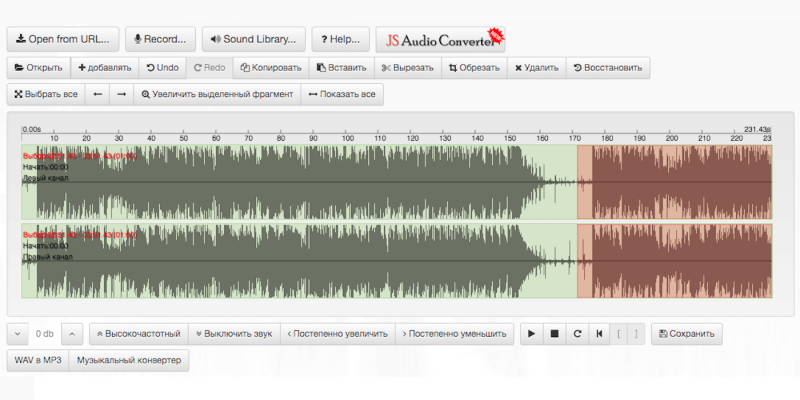The image size is (800, 400).
Task: Play the audio
Action: tap(532, 334)
